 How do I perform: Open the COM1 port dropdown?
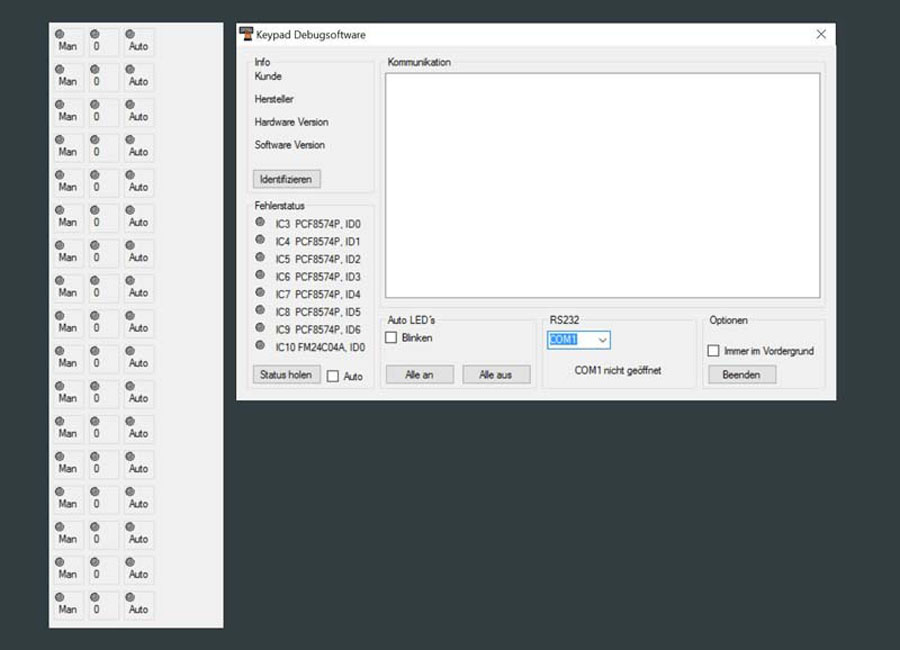click(602, 340)
